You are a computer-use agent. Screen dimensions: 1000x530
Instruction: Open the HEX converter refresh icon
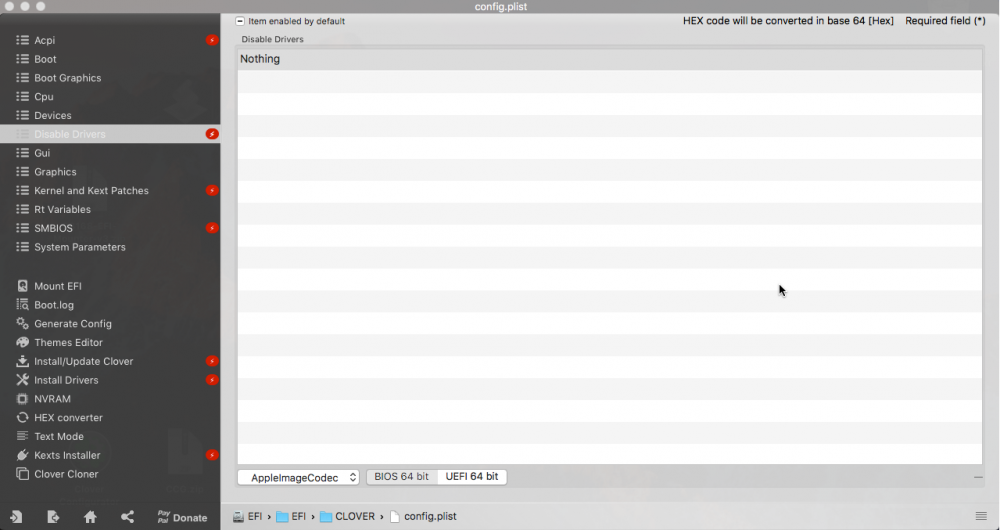22,417
